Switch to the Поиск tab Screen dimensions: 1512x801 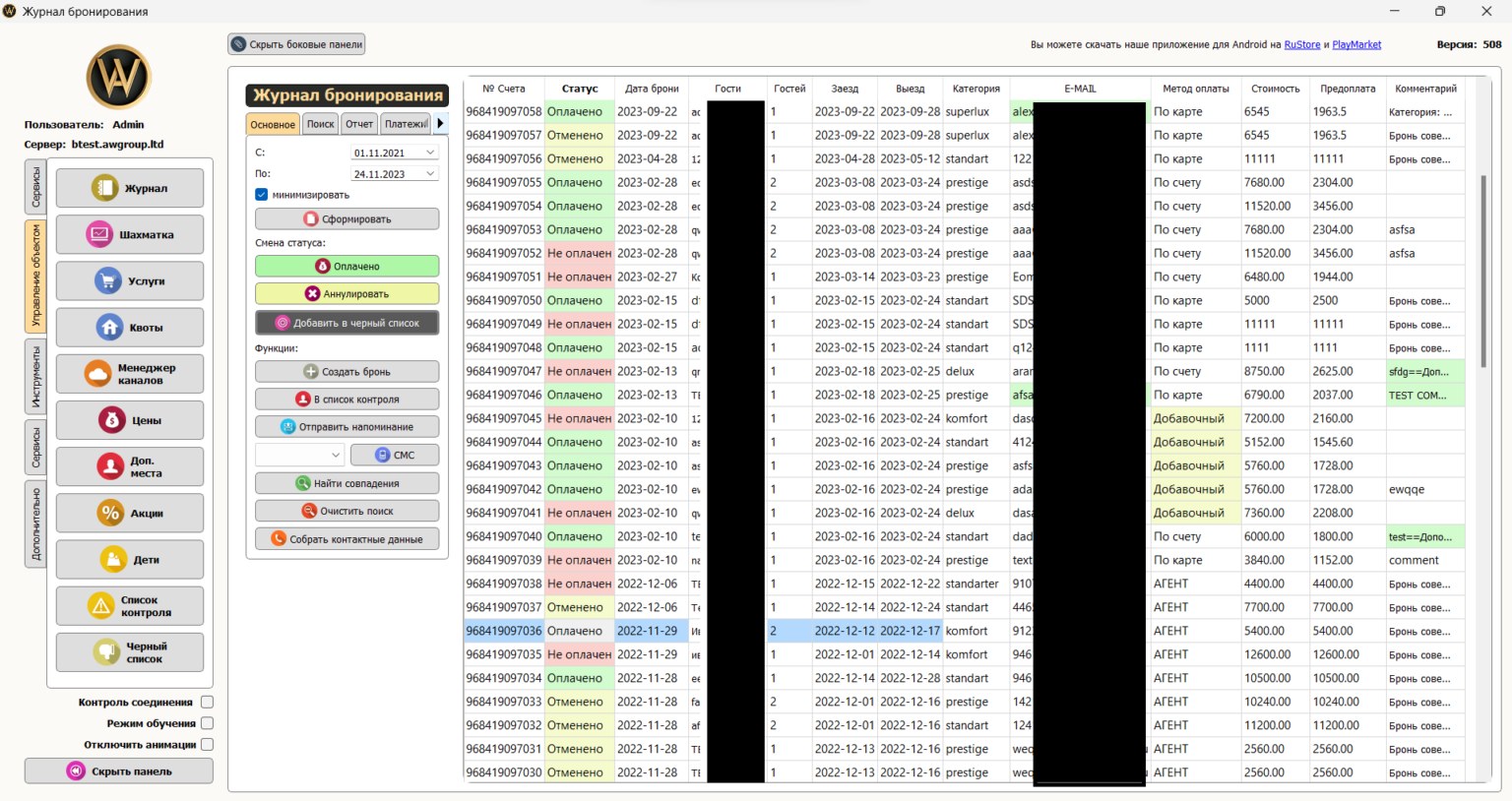coord(320,124)
